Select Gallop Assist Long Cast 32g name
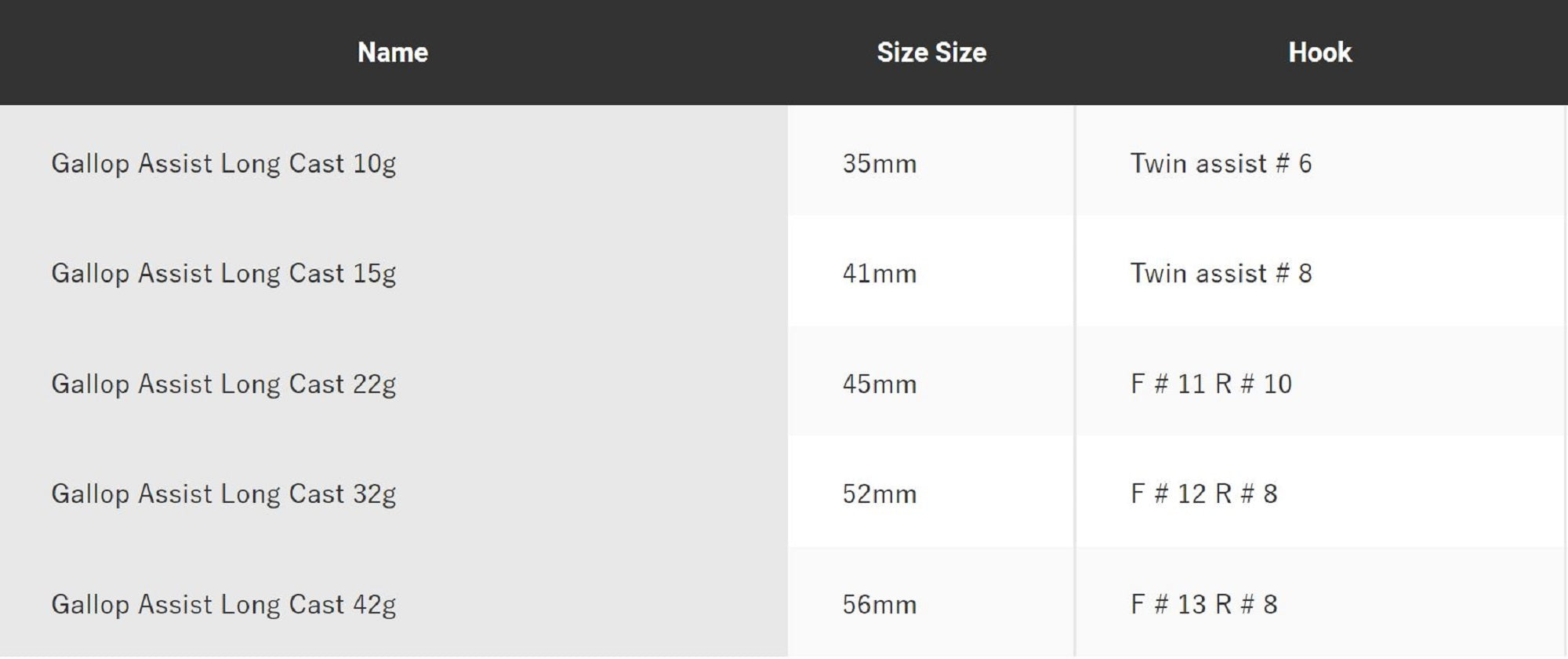1568x659 pixels. (223, 493)
